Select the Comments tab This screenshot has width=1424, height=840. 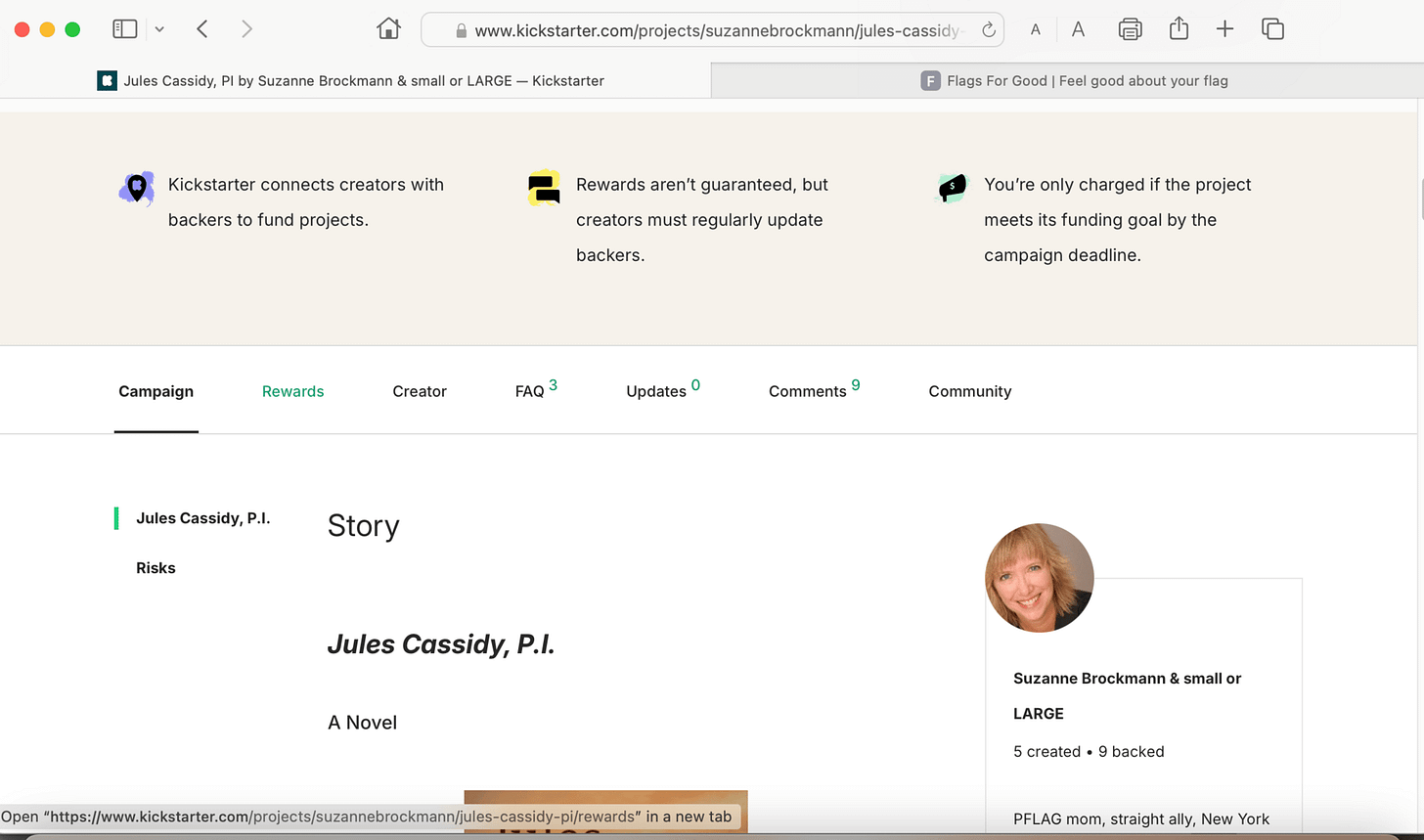coord(808,391)
